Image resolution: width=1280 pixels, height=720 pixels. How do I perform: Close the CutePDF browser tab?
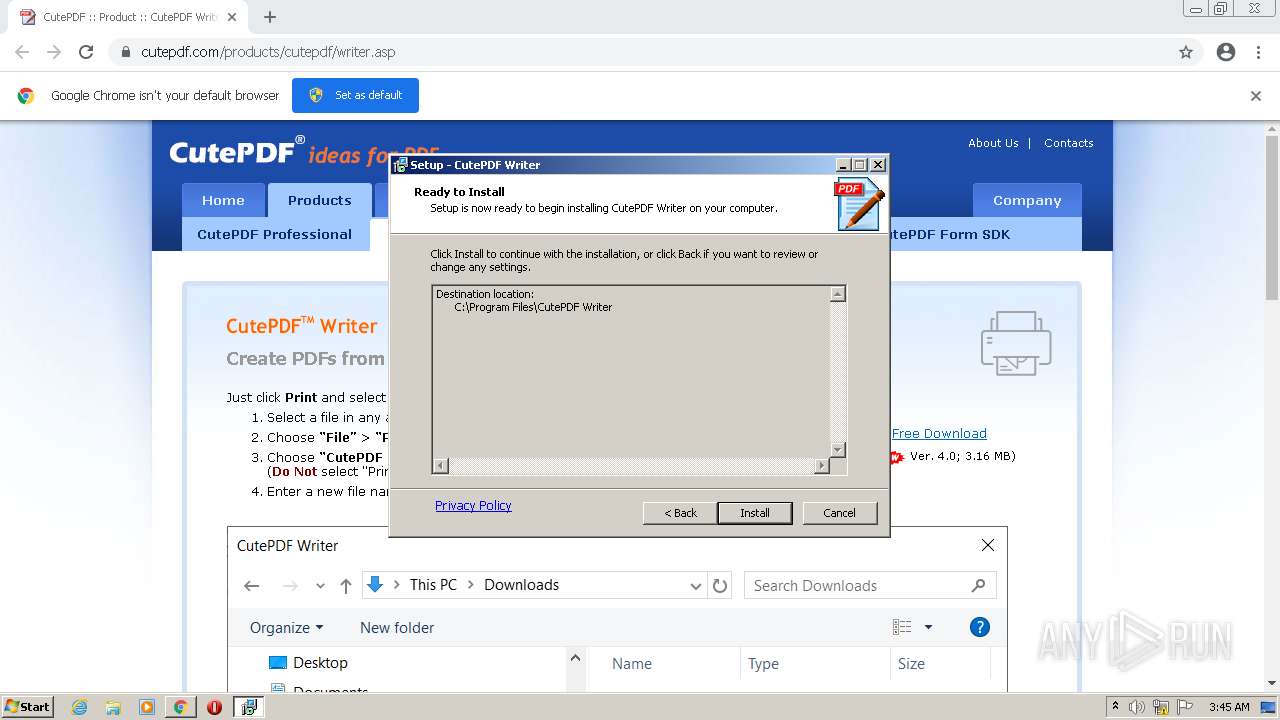(x=232, y=17)
